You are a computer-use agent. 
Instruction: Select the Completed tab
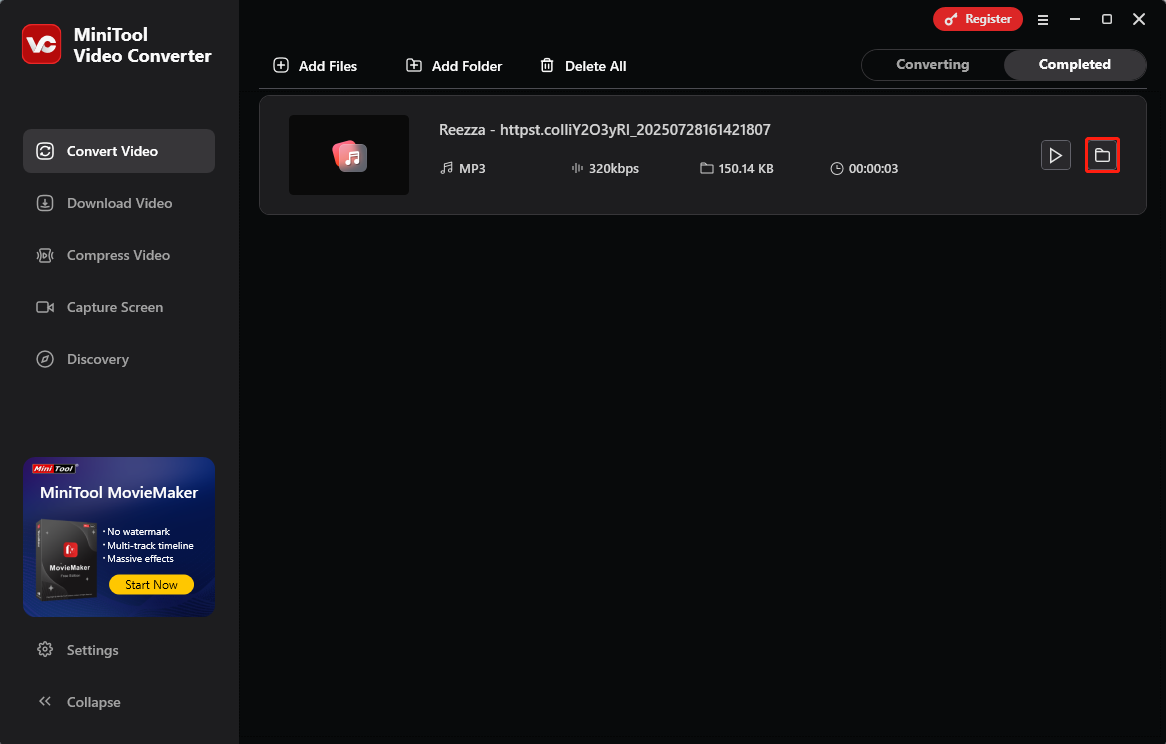pyautogui.click(x=1075, y=65)
